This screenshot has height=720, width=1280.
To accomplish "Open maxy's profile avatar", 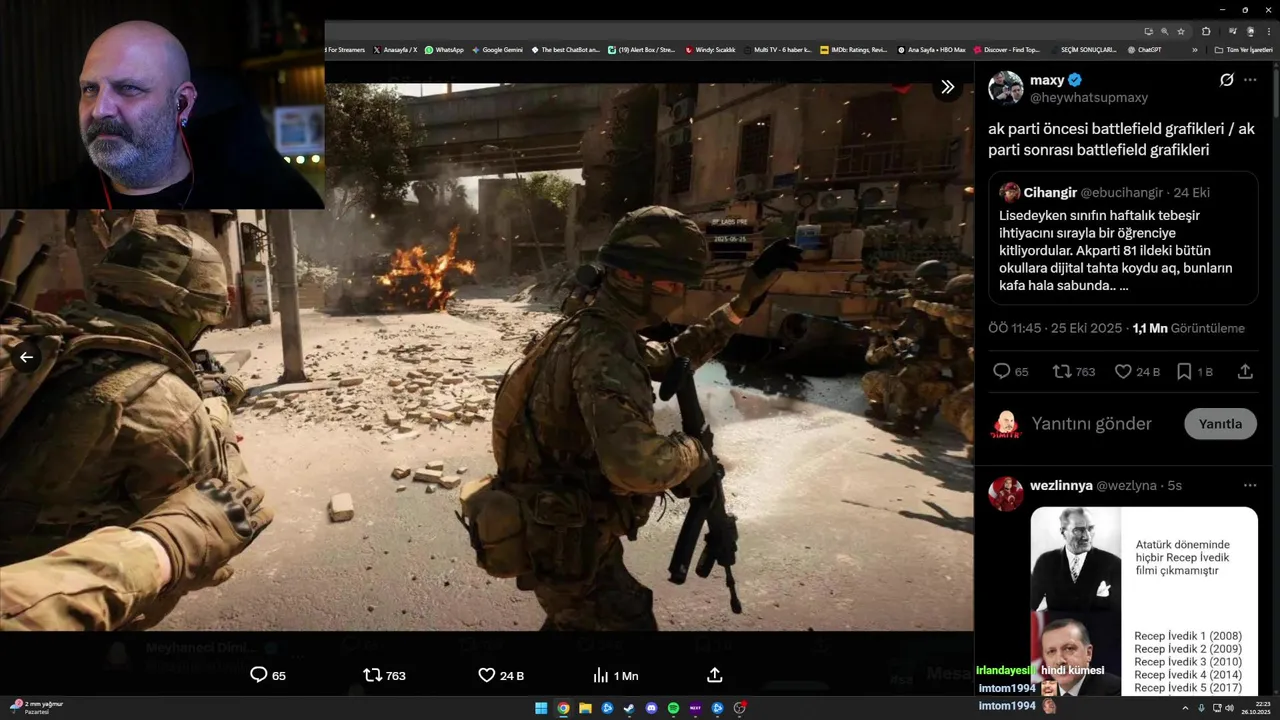I will (x=1005, y=88).
